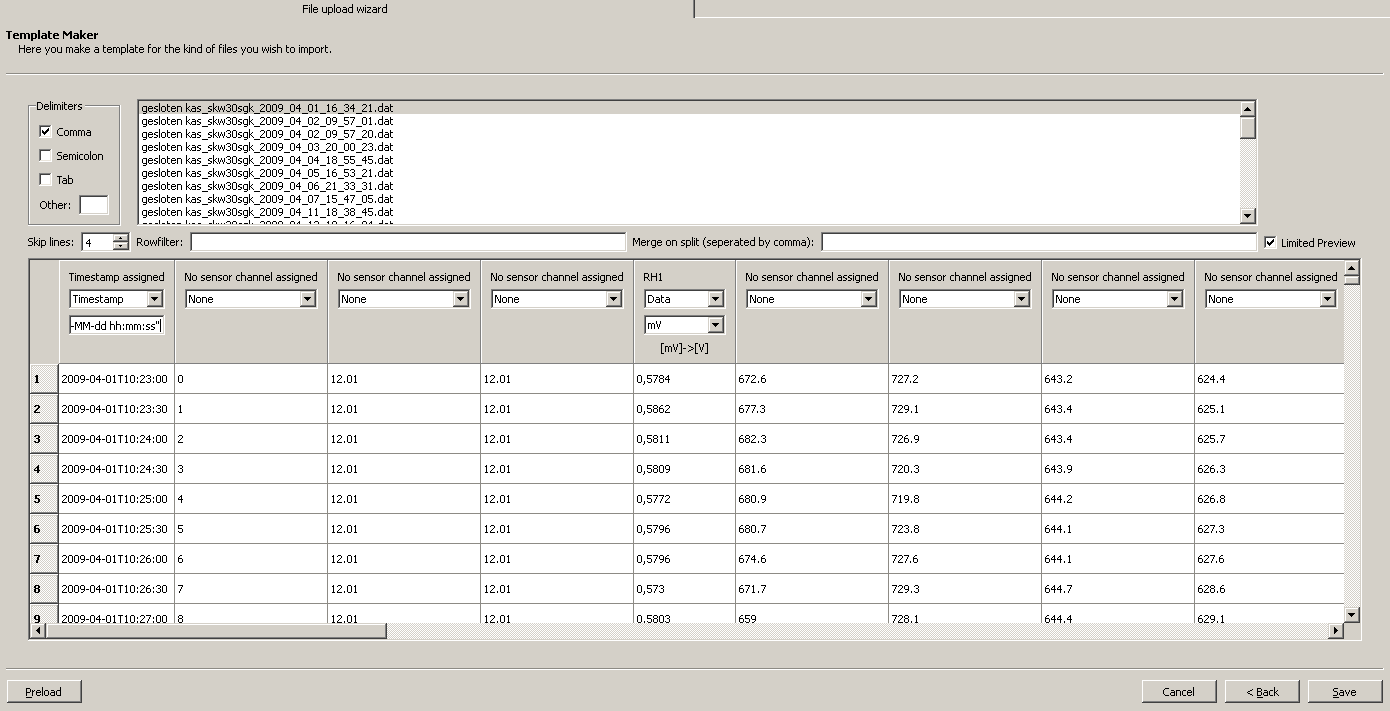Select file gesloten kas_skw30sgk_2009_04_06_21_33_31.dat
Image resolution: width=1390 pixels, height=711 pixels.
tap(689, 186)
